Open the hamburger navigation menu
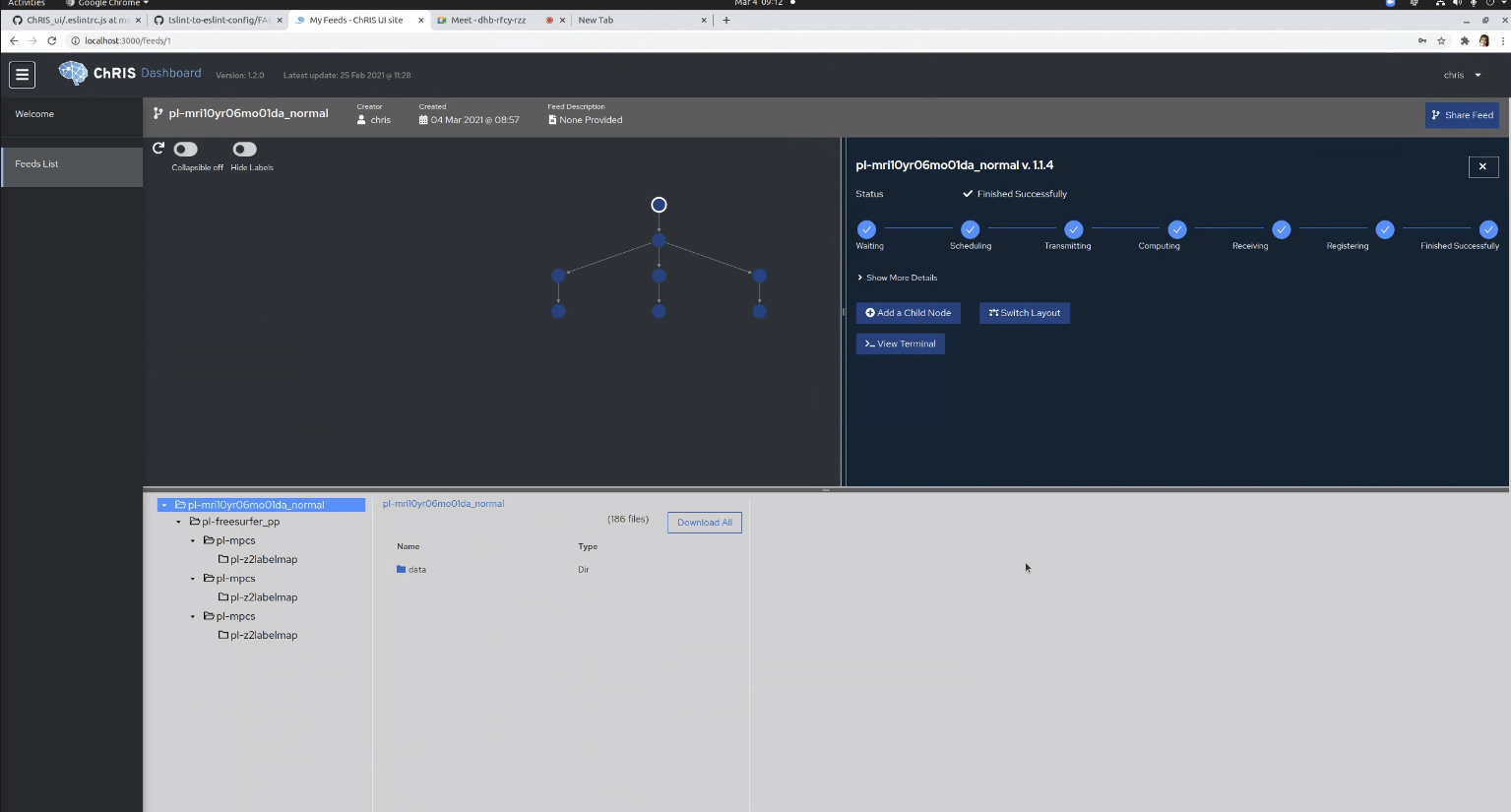This screenshot has width=1511, height=812. 22,74
